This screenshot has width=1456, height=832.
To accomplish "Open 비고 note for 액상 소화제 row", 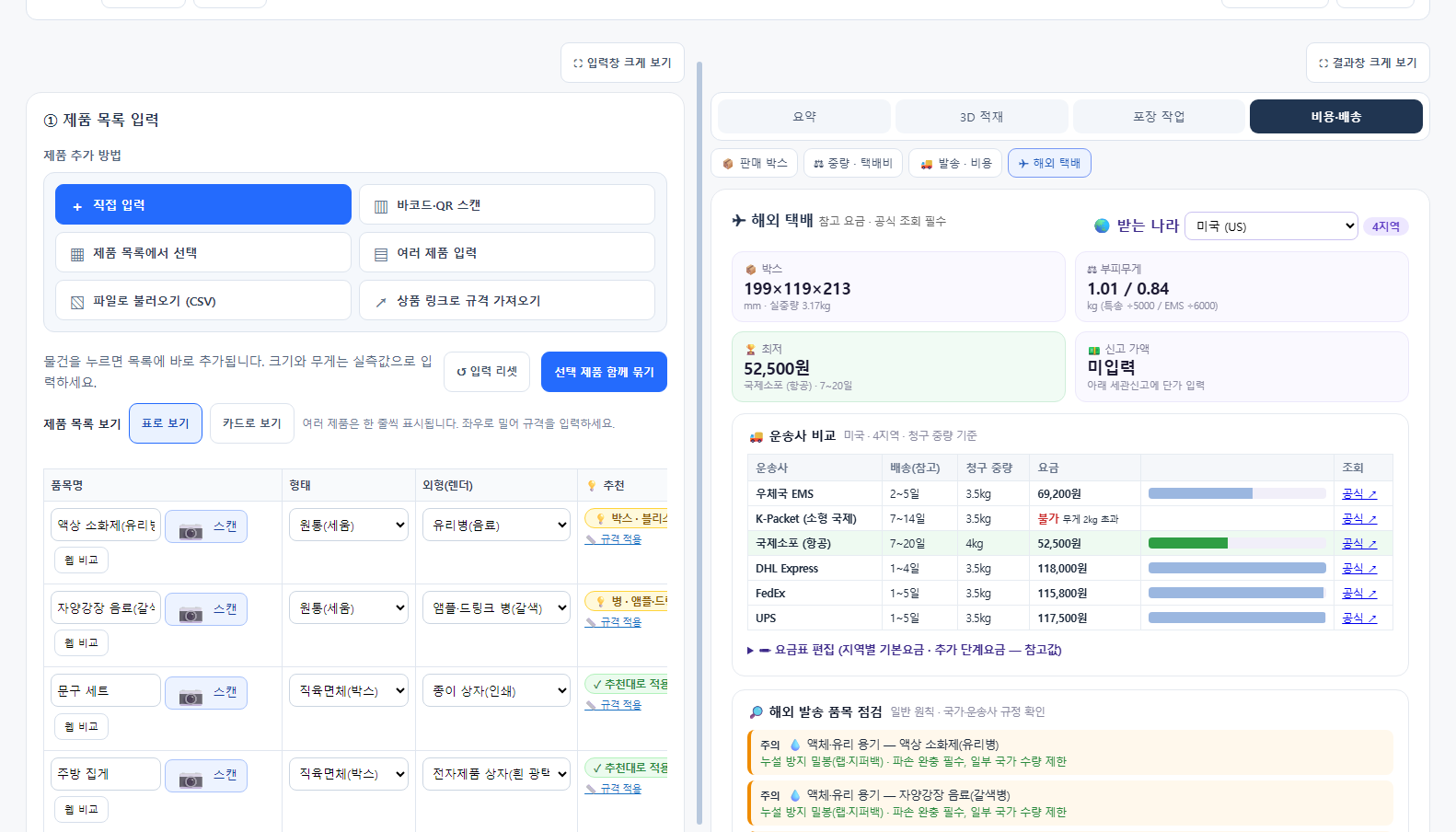I will [81, 560].
